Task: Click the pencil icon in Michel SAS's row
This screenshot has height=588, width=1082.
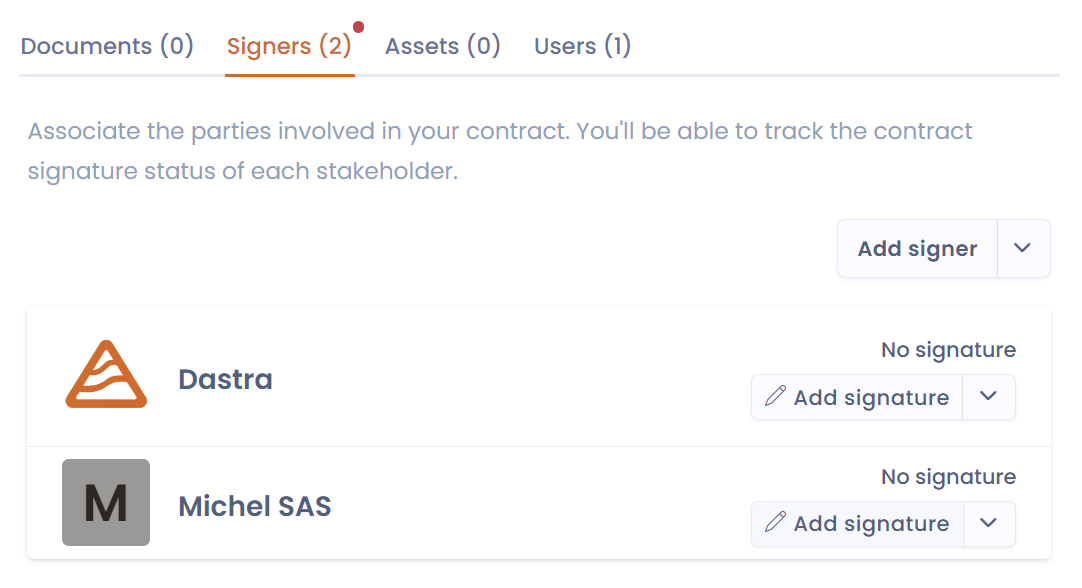Action: [x=775, y=523]
